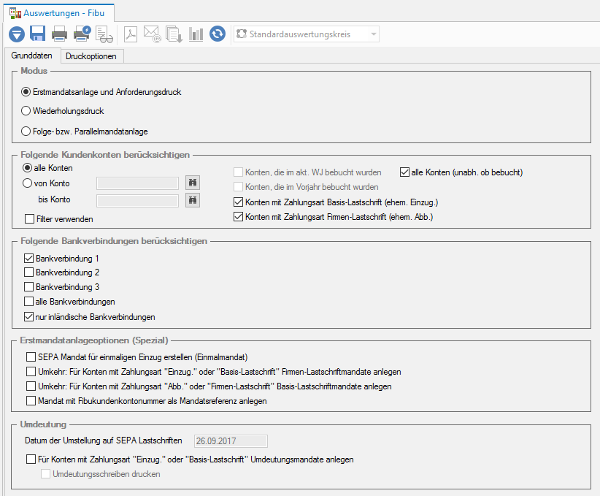Toggle Konten mit Zahlungsart Firmen-Lastschrift checkbox

(238, 217)
